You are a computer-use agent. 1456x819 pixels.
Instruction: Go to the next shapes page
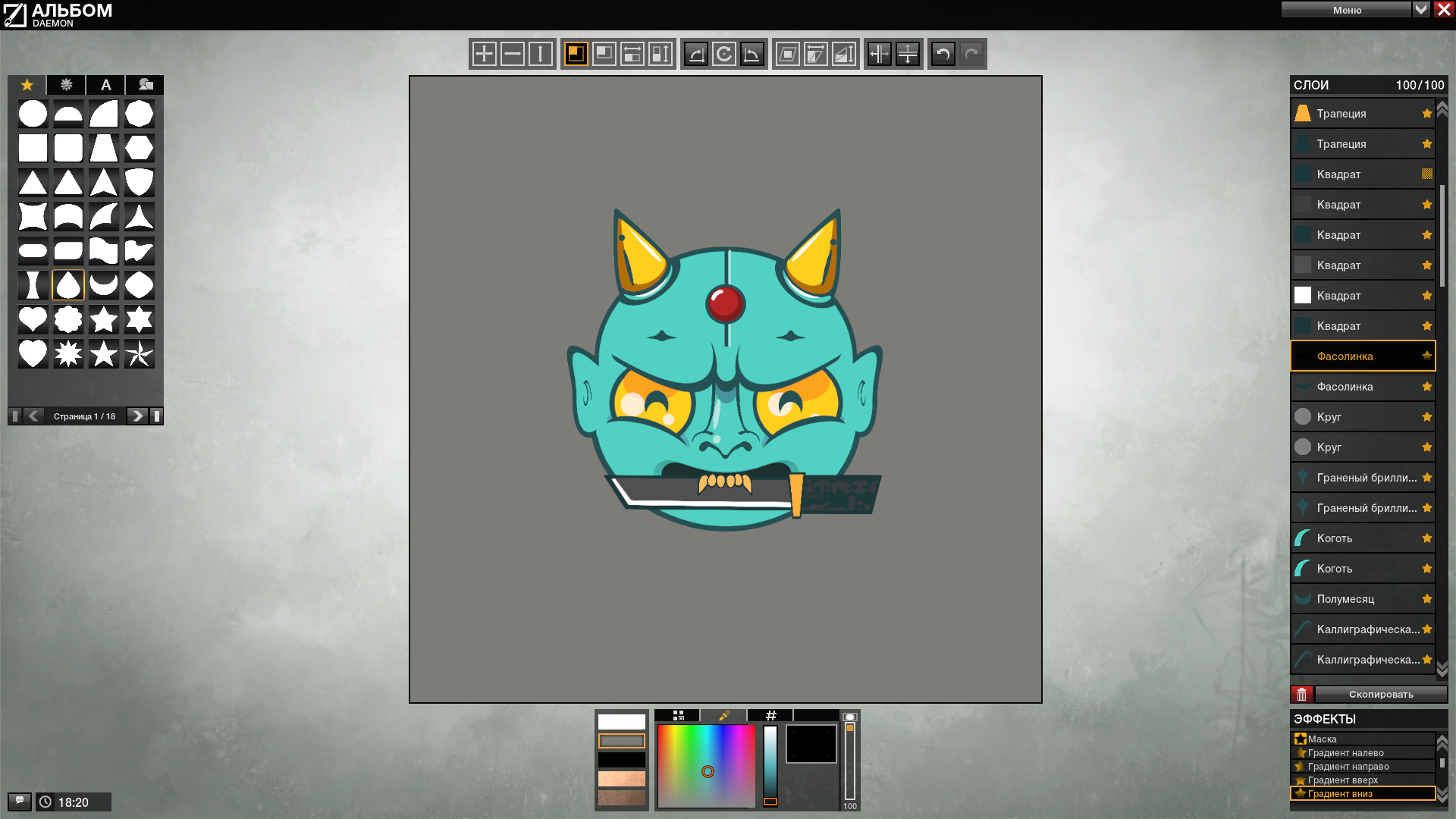(137, 416)
